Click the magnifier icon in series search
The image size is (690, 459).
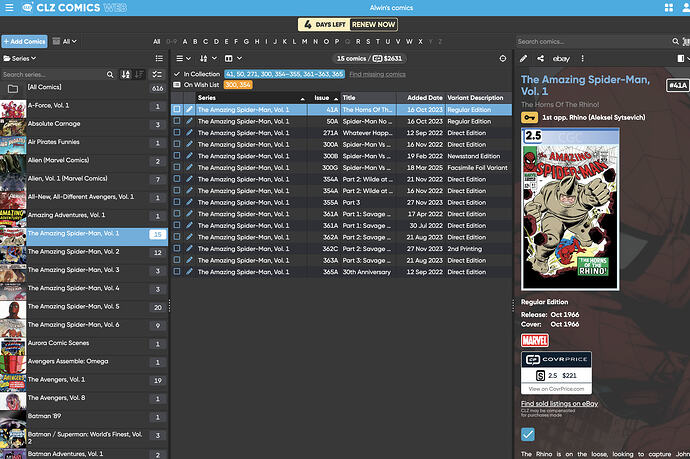(110, 74)
